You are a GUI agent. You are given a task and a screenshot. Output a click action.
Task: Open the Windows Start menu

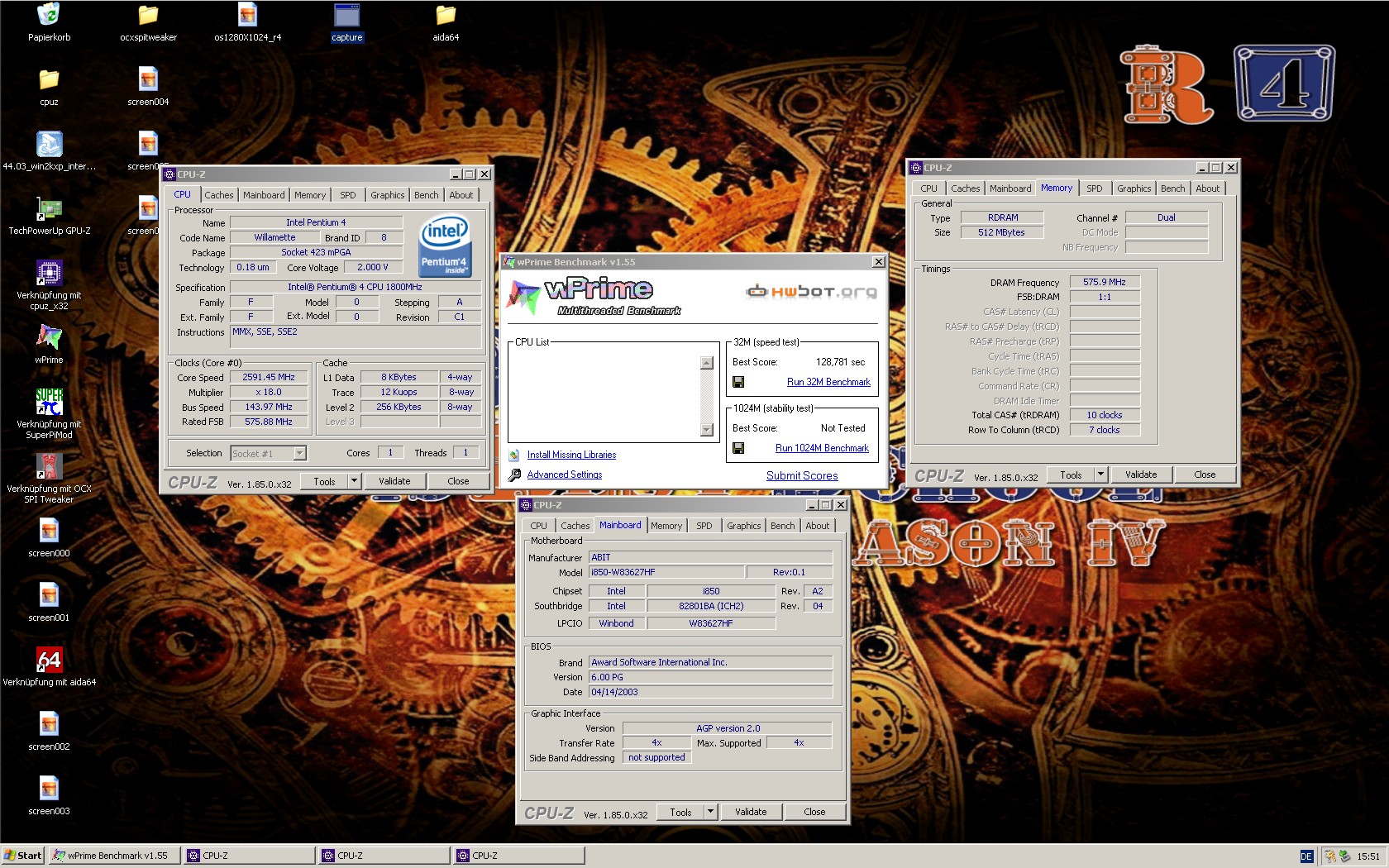point(23,856)
